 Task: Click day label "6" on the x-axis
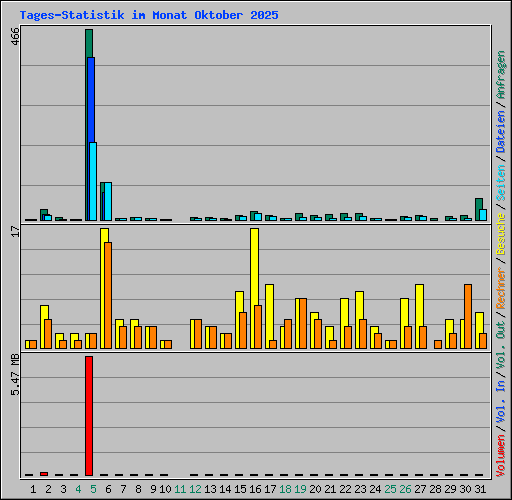[x=108, y=489]
